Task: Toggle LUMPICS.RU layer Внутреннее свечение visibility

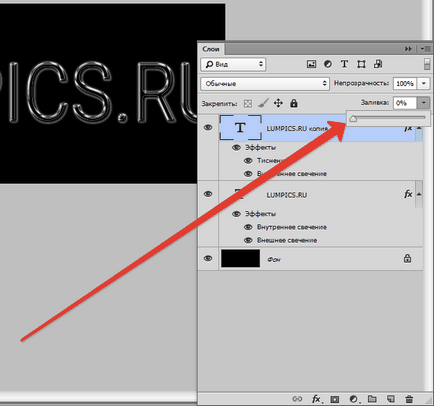Action: point(248,227)
